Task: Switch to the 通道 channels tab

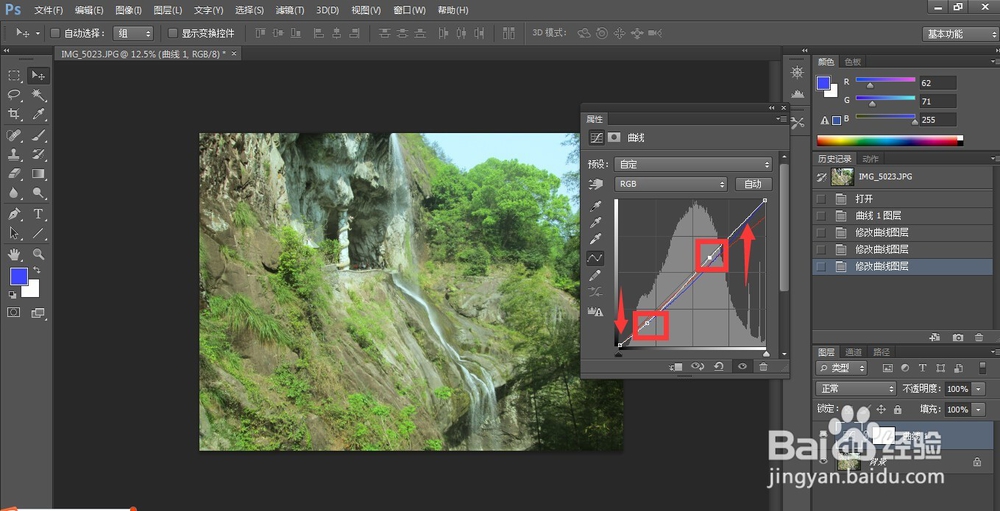Action: click(854, 352)
